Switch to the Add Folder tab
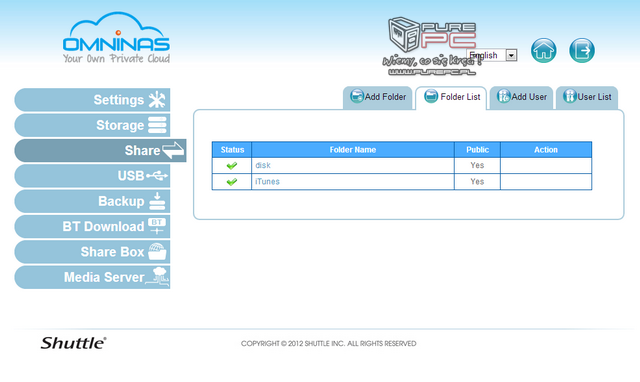640x382 pixels. point(378,97)
